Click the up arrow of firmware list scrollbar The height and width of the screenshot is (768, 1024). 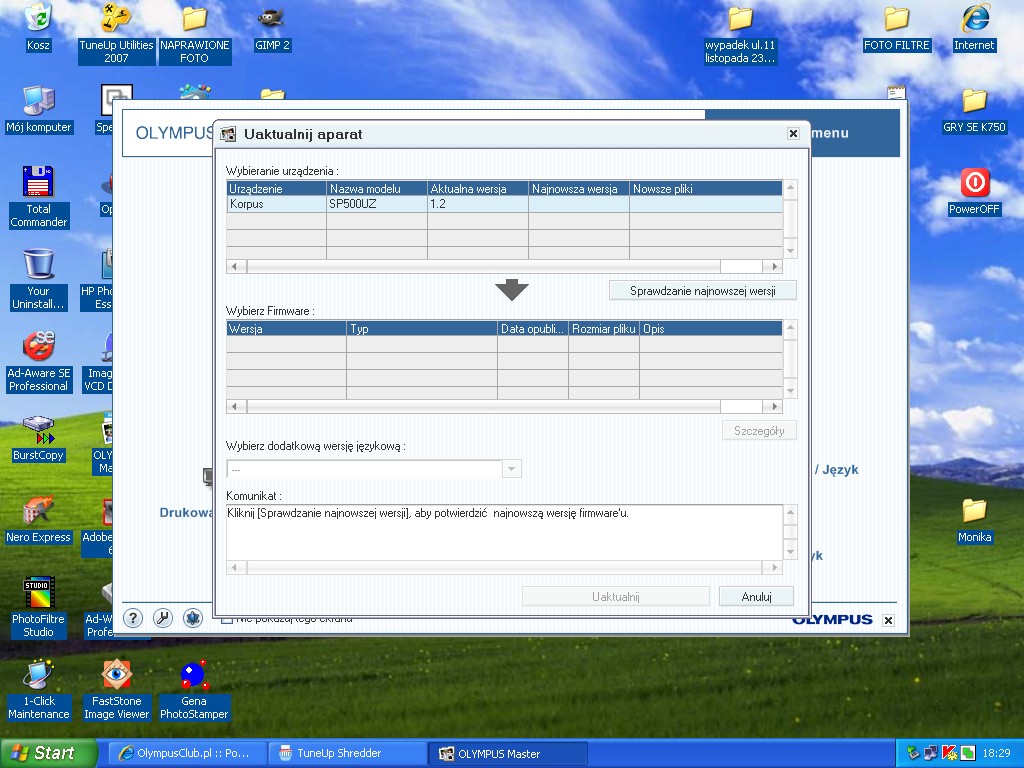[x=790, y=328]
